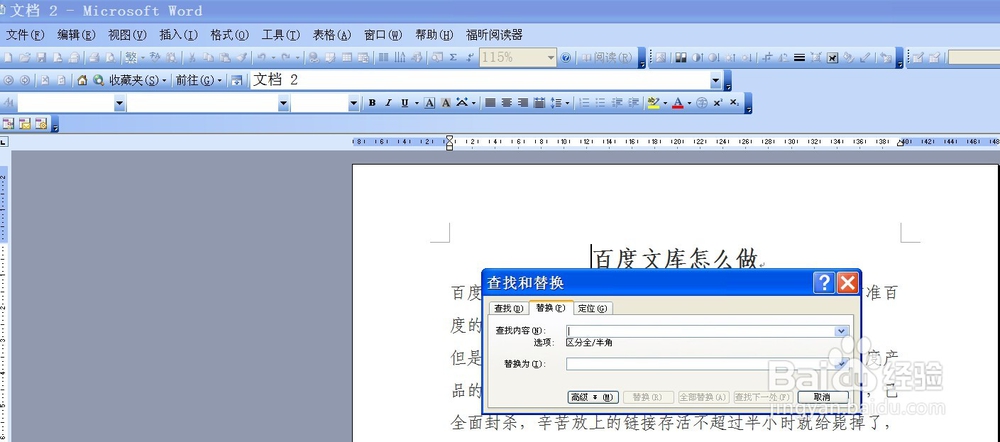Open the font size dropdown arrow
This screenshot has height=442, width=1000.
click(x=354, y=103)
